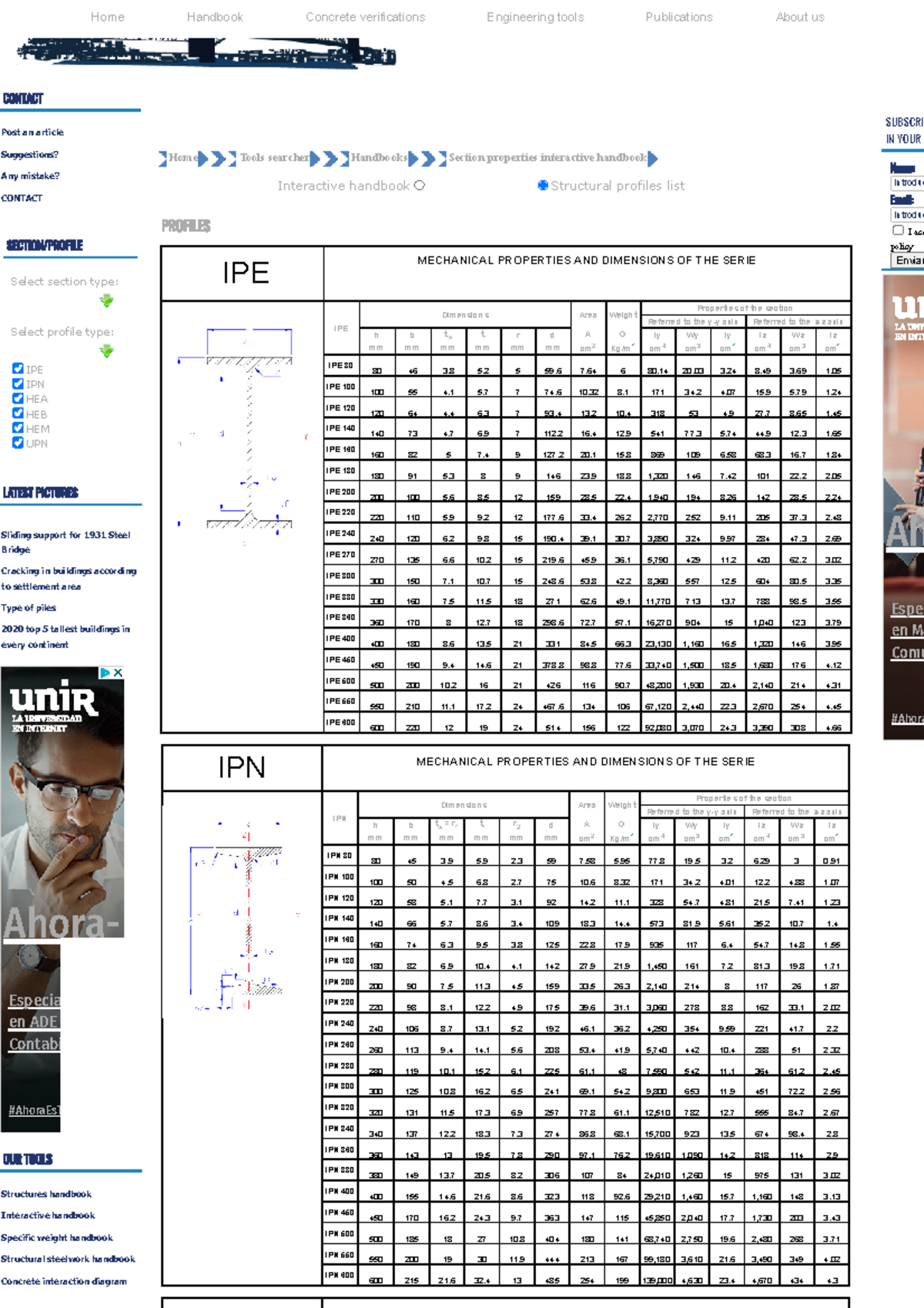Open Structural steelwork handbook link
The height and width of the screenshot is (1308, 924).
pyautogui.click(x=68, y=1259)
